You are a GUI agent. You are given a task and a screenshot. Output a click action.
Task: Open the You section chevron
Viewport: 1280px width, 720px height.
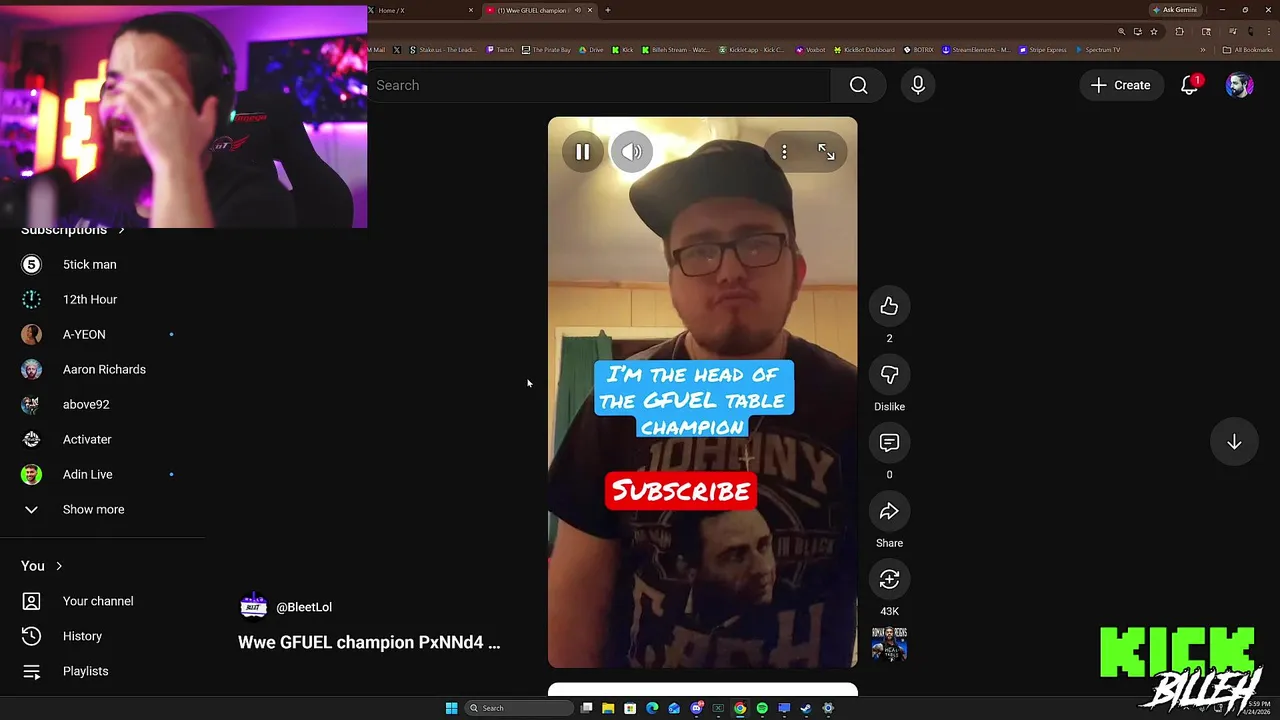pyautogui.click(x=59, y=566)
